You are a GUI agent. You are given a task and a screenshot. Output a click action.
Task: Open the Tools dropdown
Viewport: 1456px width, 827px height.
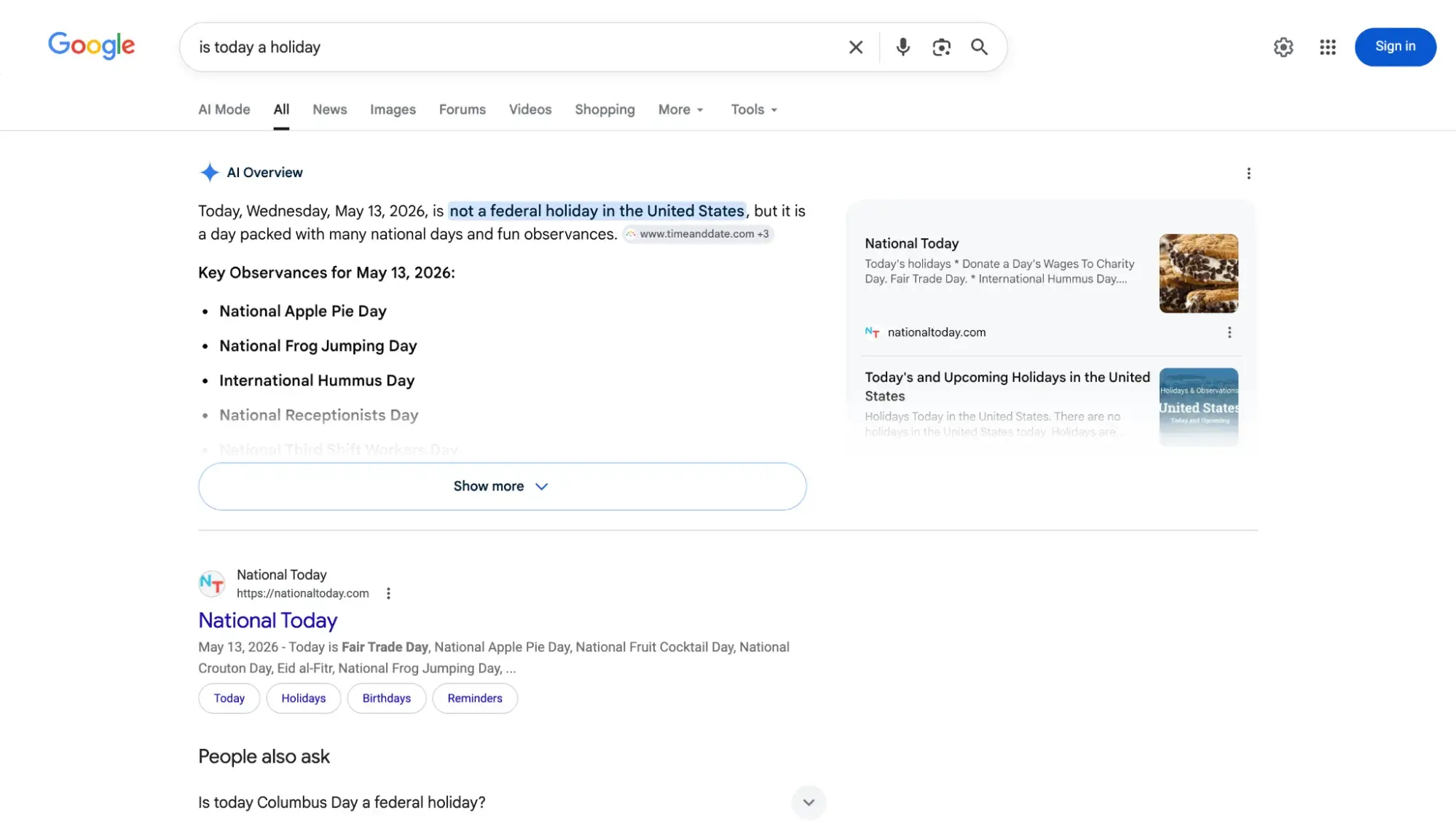click(754, 109)
